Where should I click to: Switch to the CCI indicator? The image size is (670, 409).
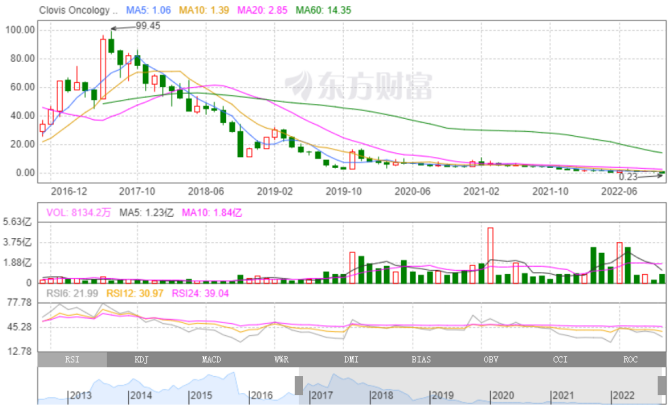click(x=561, y=357)
